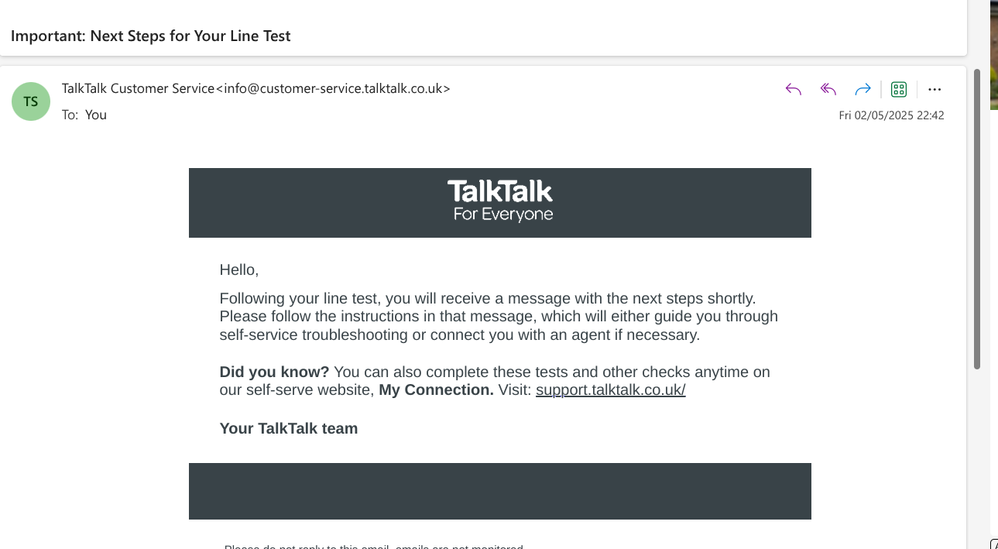Forward this email using the blue arrow
Viewport: 998px width, 549px height.
862,89
